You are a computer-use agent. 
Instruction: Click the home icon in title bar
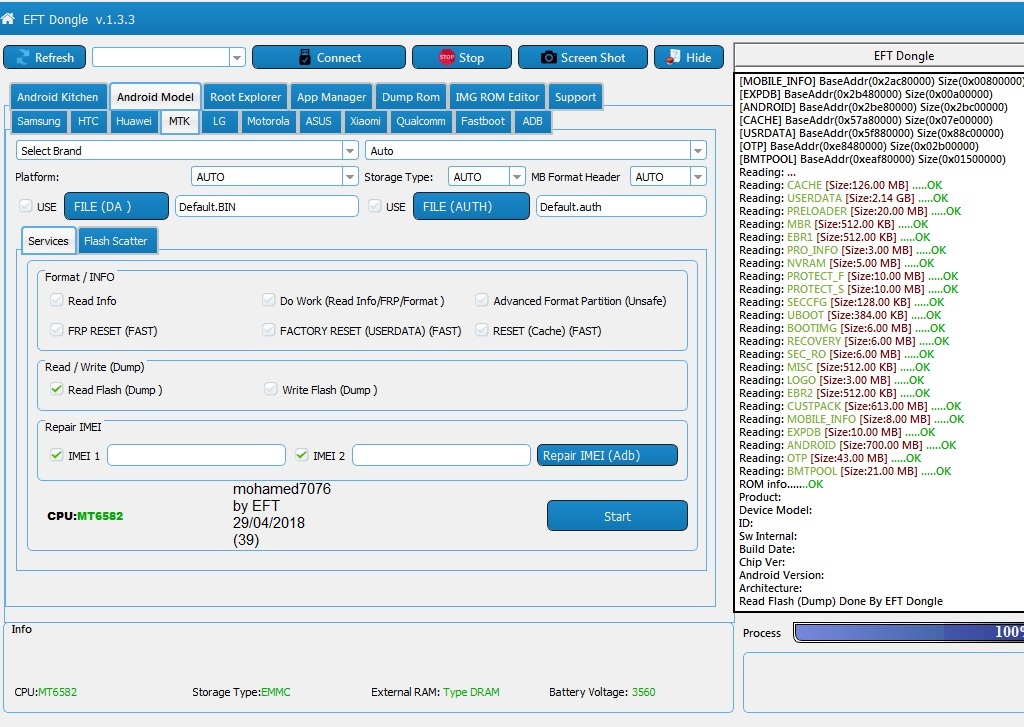pyautogui.click(x=8, y=18)
